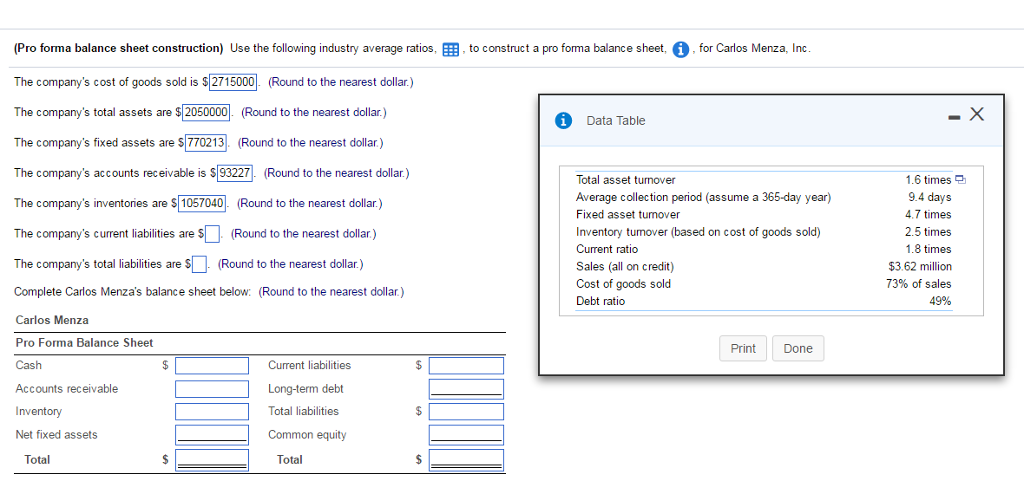Select the cost of goods sold field 2715000
The image size is (1024, 494).
tap(233, 82)
